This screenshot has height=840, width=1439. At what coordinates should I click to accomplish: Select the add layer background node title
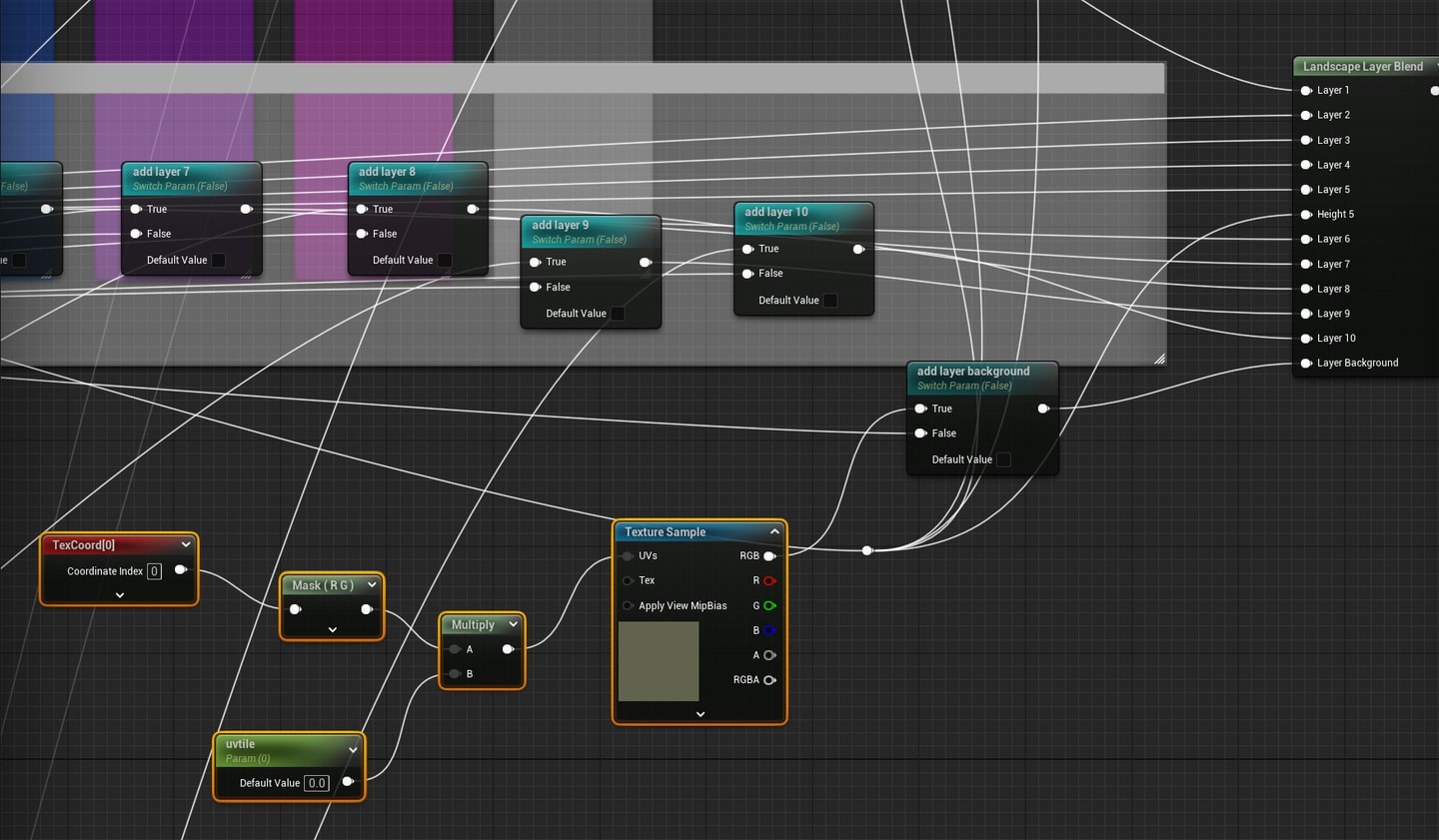point(973,372)
